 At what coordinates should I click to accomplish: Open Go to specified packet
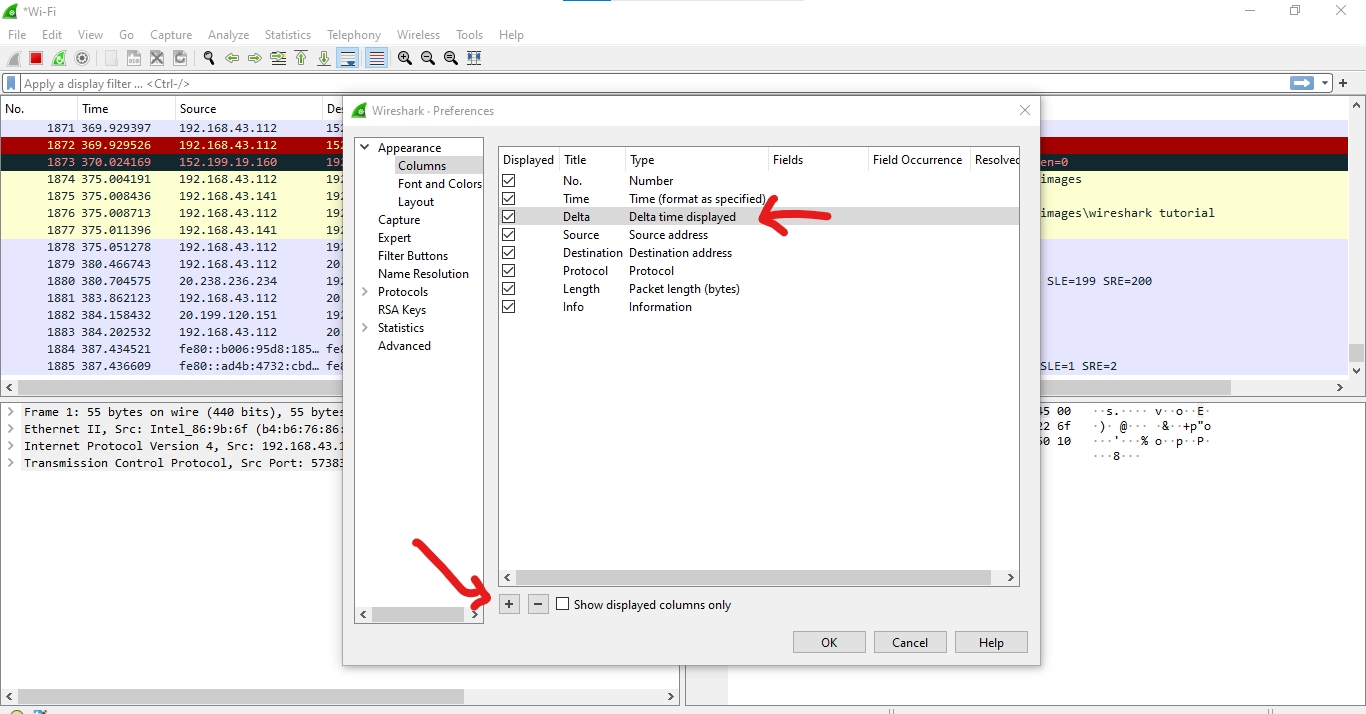pyautogui.click(x=278, y=58)
